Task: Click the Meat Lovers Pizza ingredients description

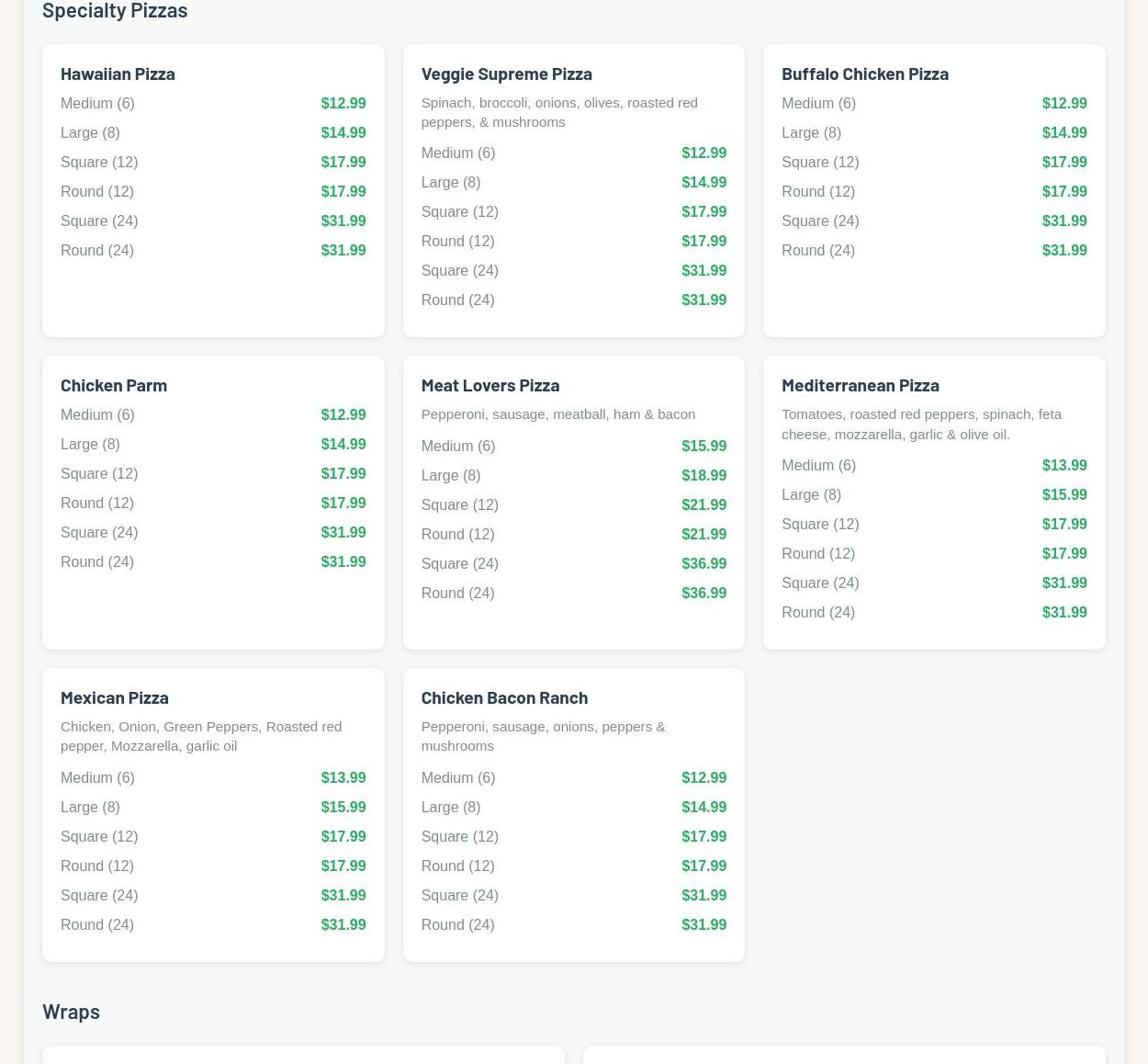Action: pyautogui.click(x=557, y=414)
